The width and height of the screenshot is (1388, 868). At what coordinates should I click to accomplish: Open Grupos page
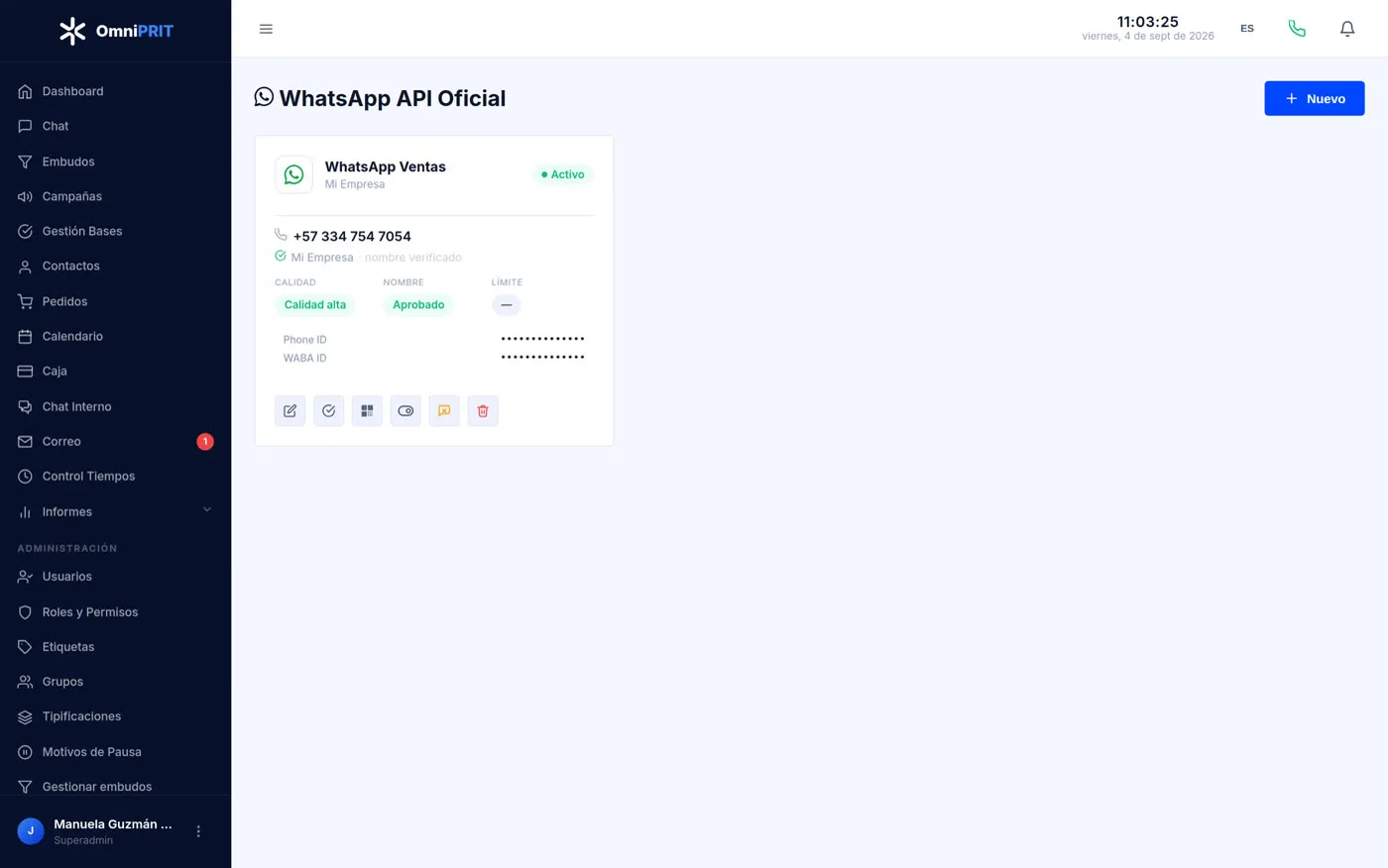pyautogui.click(x=116, y=682)
